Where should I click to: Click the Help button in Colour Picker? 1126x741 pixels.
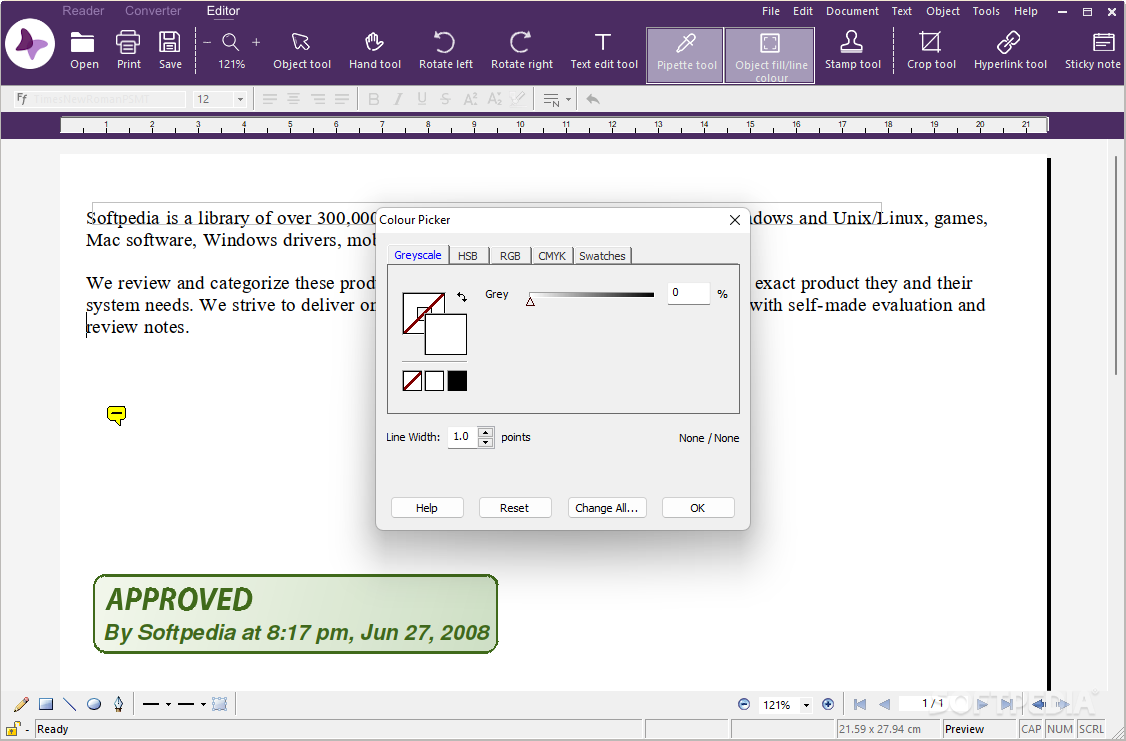pyautogui.click(x=427, y=508)
